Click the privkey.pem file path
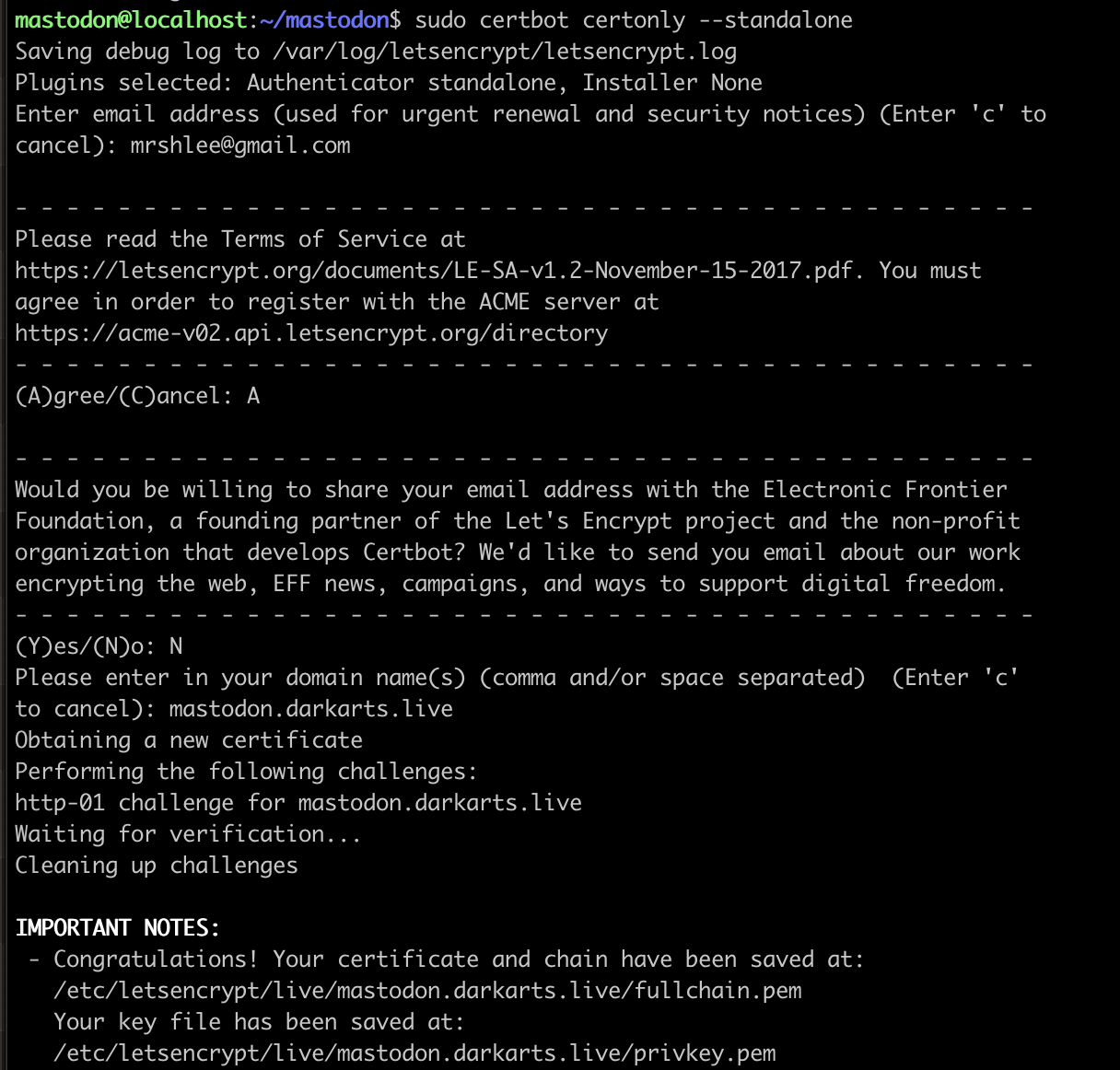Screen dimensions: 1120x1070 pyautogui.click(x=414, y=1053)
